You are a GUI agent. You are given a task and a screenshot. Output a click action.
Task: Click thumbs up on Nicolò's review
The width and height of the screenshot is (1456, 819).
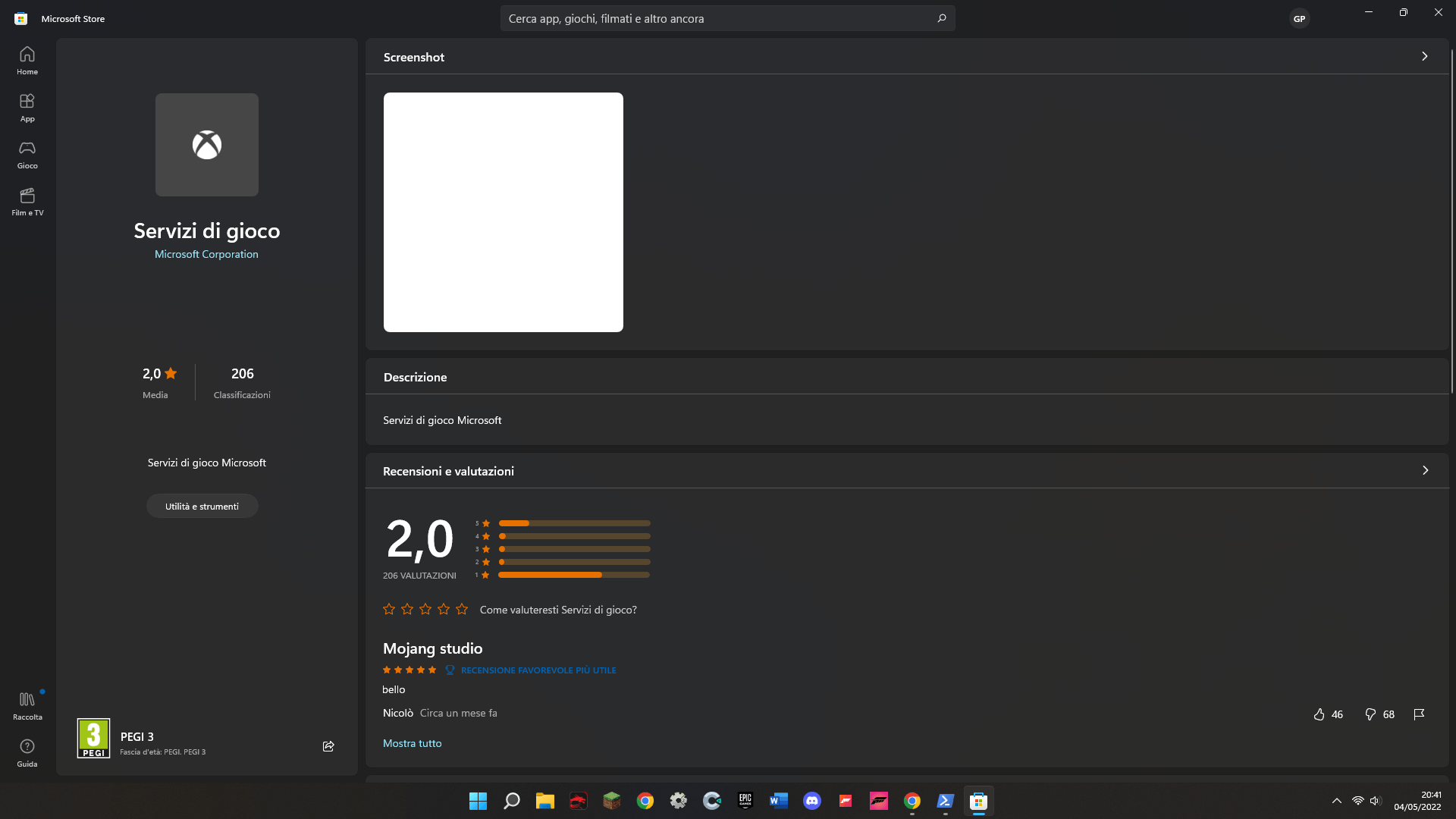coord(1319,714)
